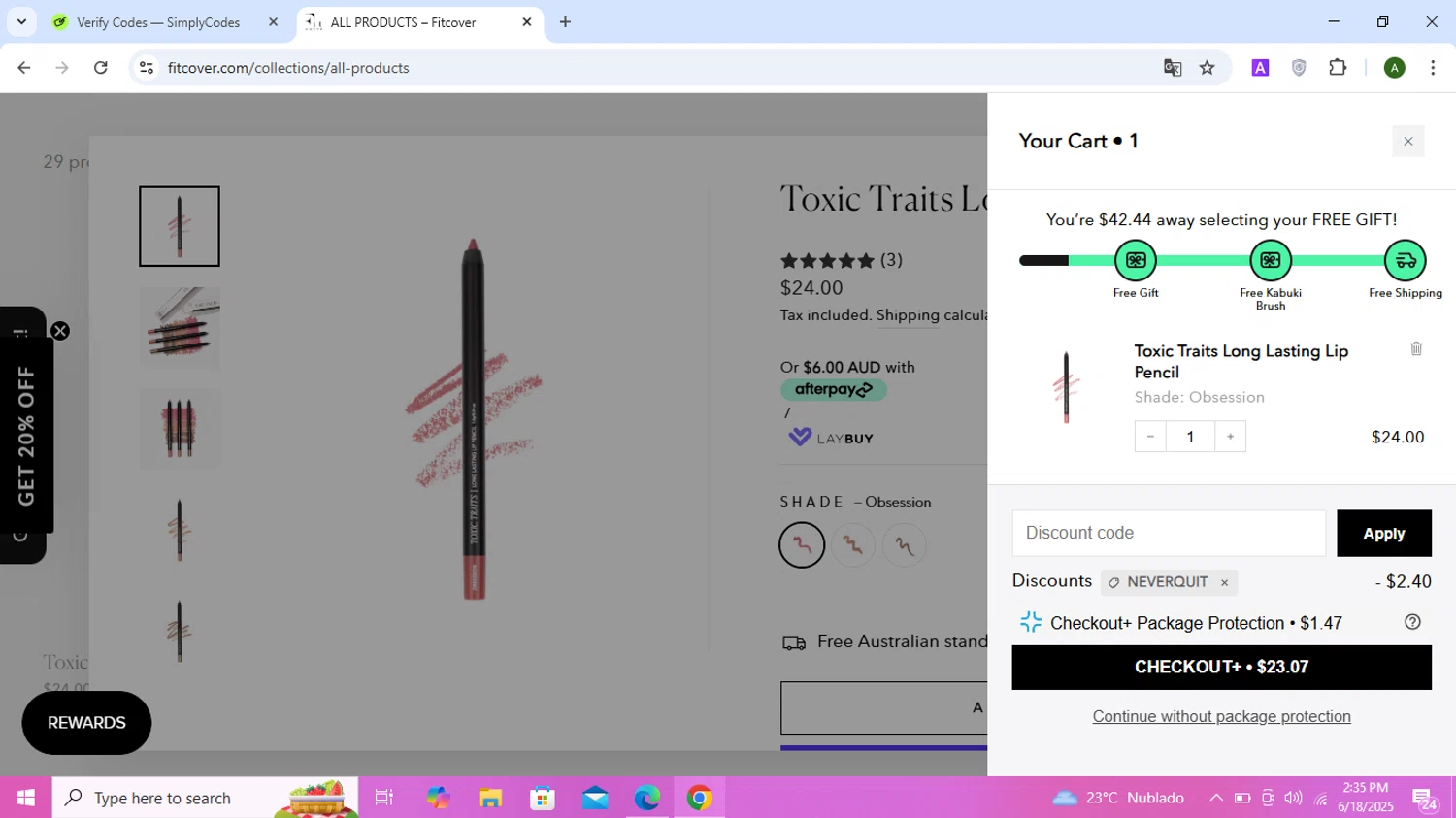Show thumbnail with three upright pencils
The width and height of the screenshot is (1456, 818).
[x=180, y=428]
